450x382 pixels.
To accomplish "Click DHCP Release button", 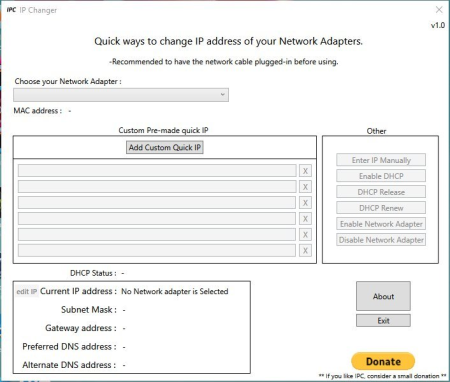I will click(x=381, y=192).
